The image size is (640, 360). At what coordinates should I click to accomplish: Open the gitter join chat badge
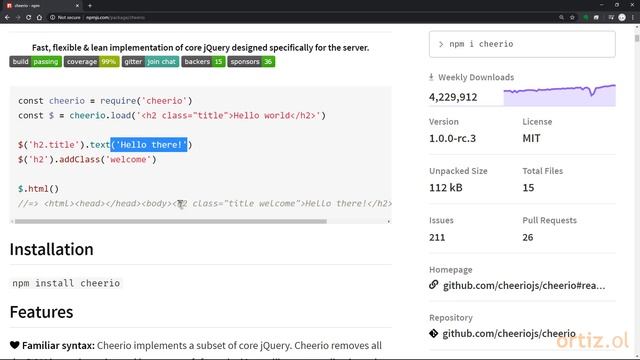tap(150, 62)
